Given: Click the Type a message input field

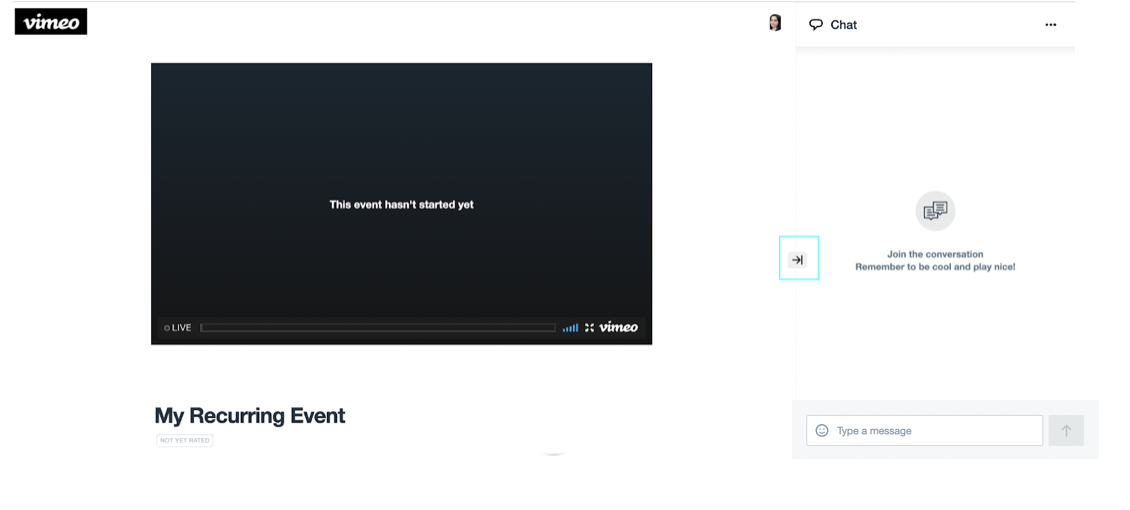Looking at the screenshot, I should pos(925,430).
